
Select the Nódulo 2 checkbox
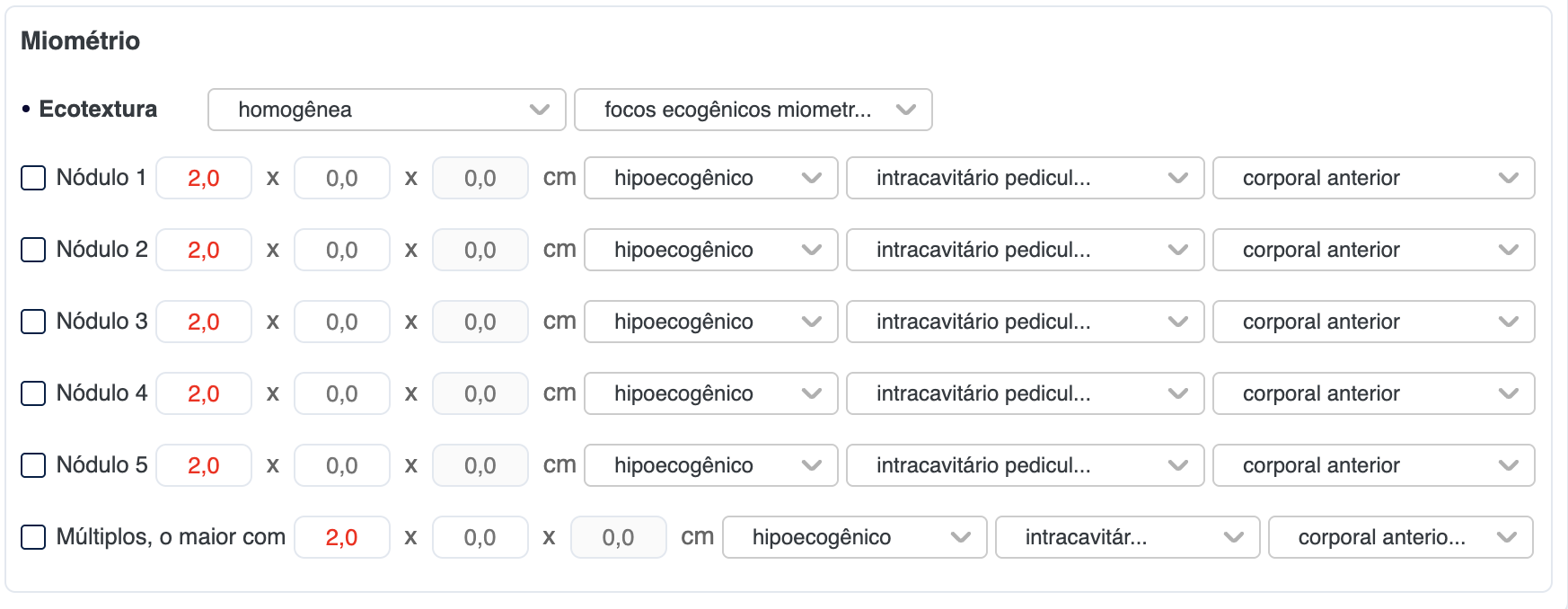(x=33, y=250)
